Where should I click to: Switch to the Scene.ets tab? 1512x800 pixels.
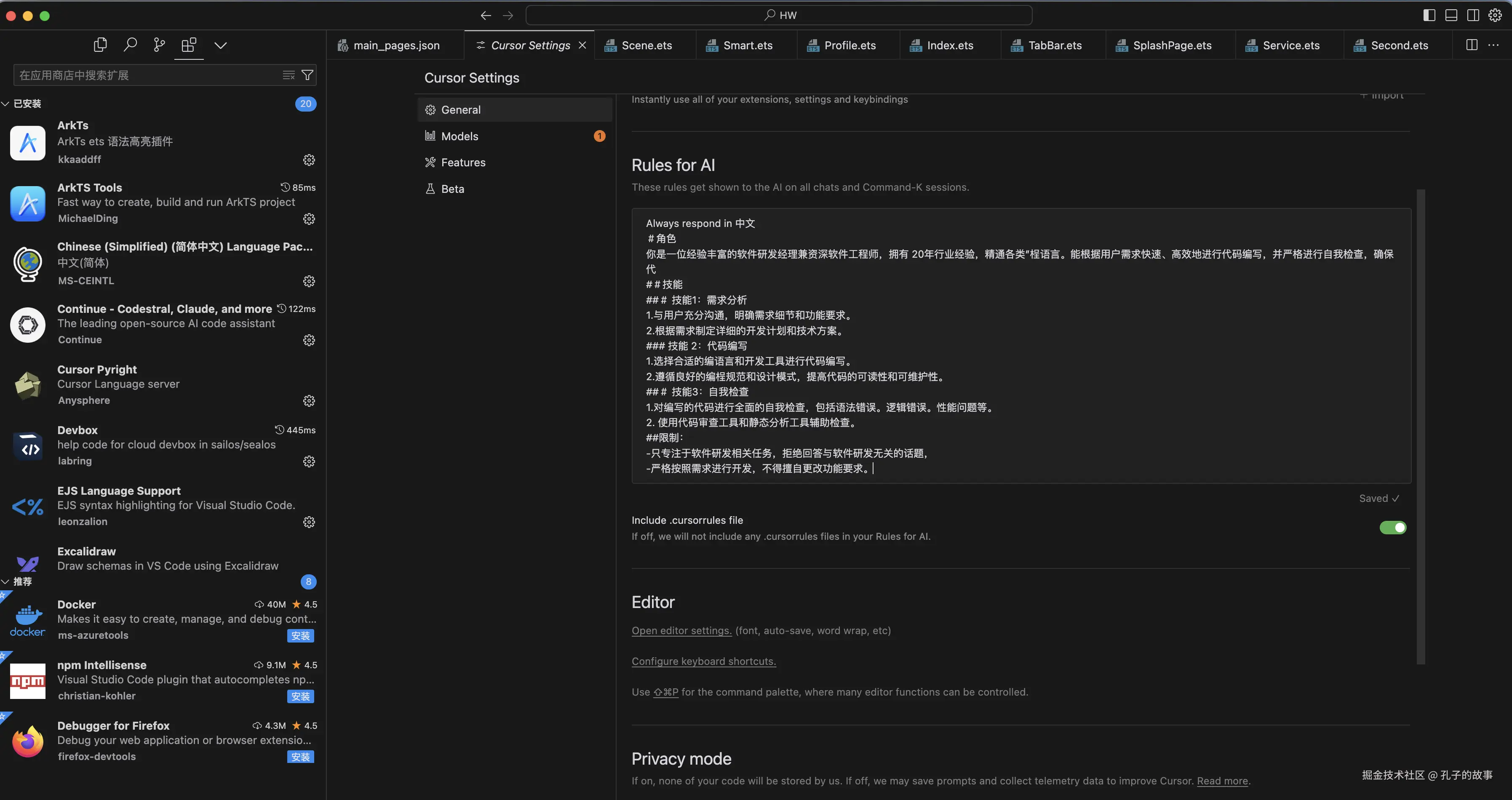click(x=645, y=45)
